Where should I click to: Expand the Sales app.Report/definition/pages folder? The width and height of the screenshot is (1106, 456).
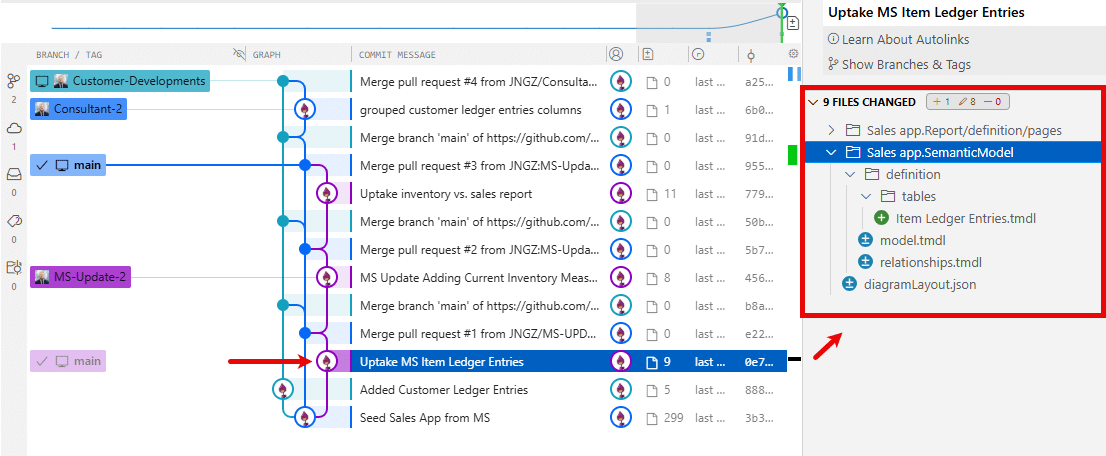[x=832, y=130]
